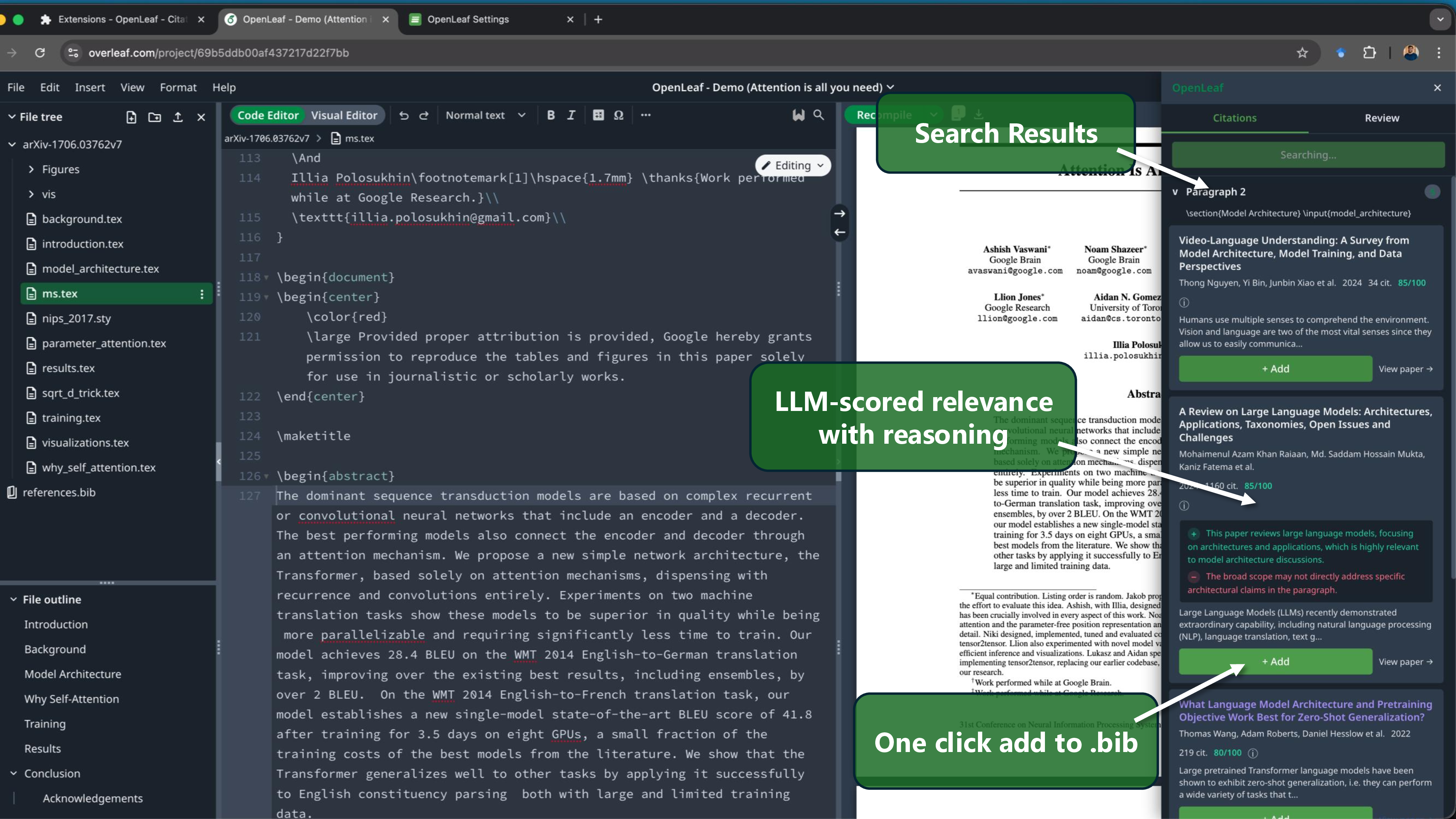The image size is (1456, 819).
Task: Open ms.tex file options menu
Action: pyautogui.click(x=202, y=294)
